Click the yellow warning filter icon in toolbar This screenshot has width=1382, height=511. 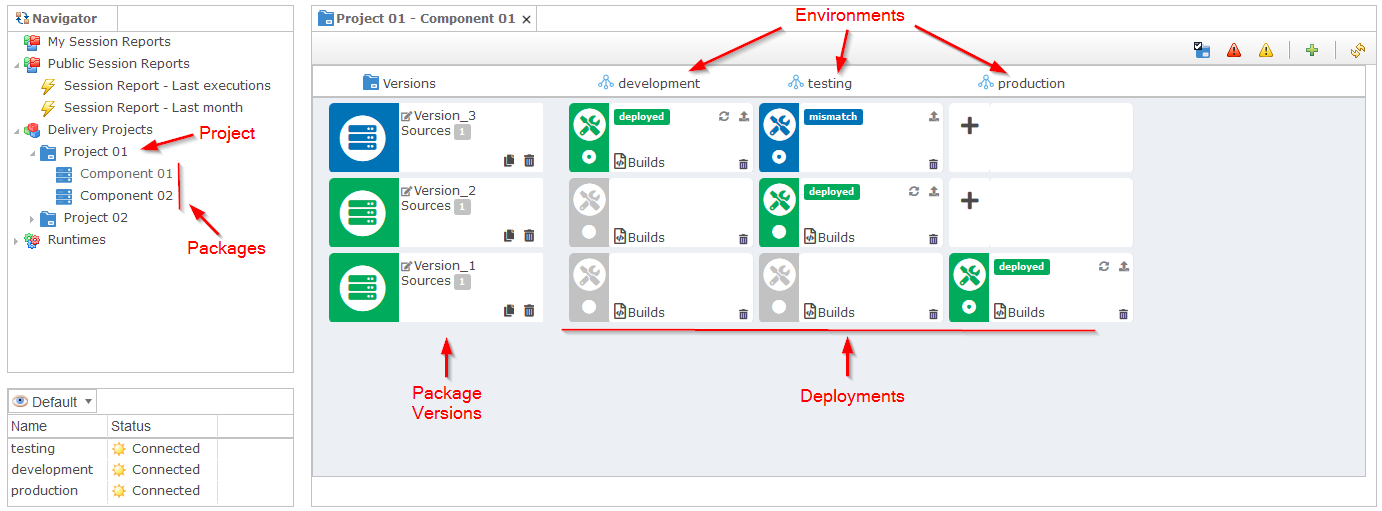(x=1266, y=50)
